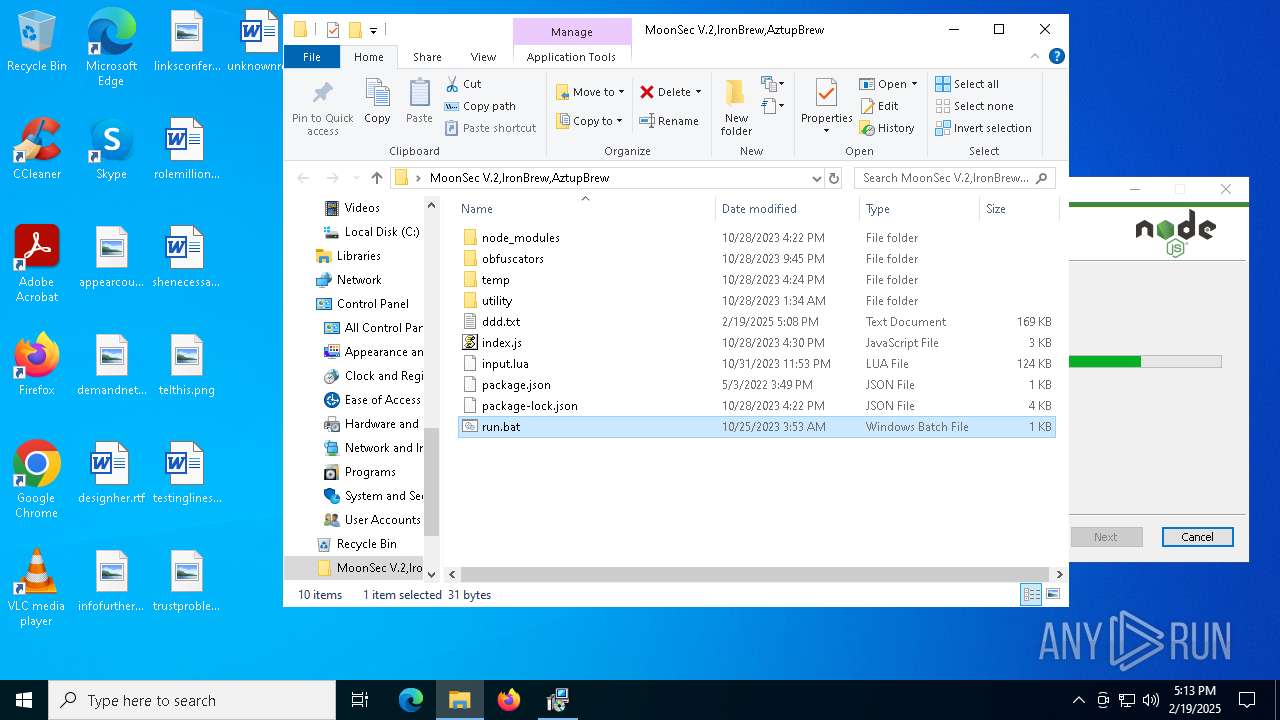This screenshot has height=720, width=1280.
Task: Click Node.js installer progress bar
Action: (1145, 362)
